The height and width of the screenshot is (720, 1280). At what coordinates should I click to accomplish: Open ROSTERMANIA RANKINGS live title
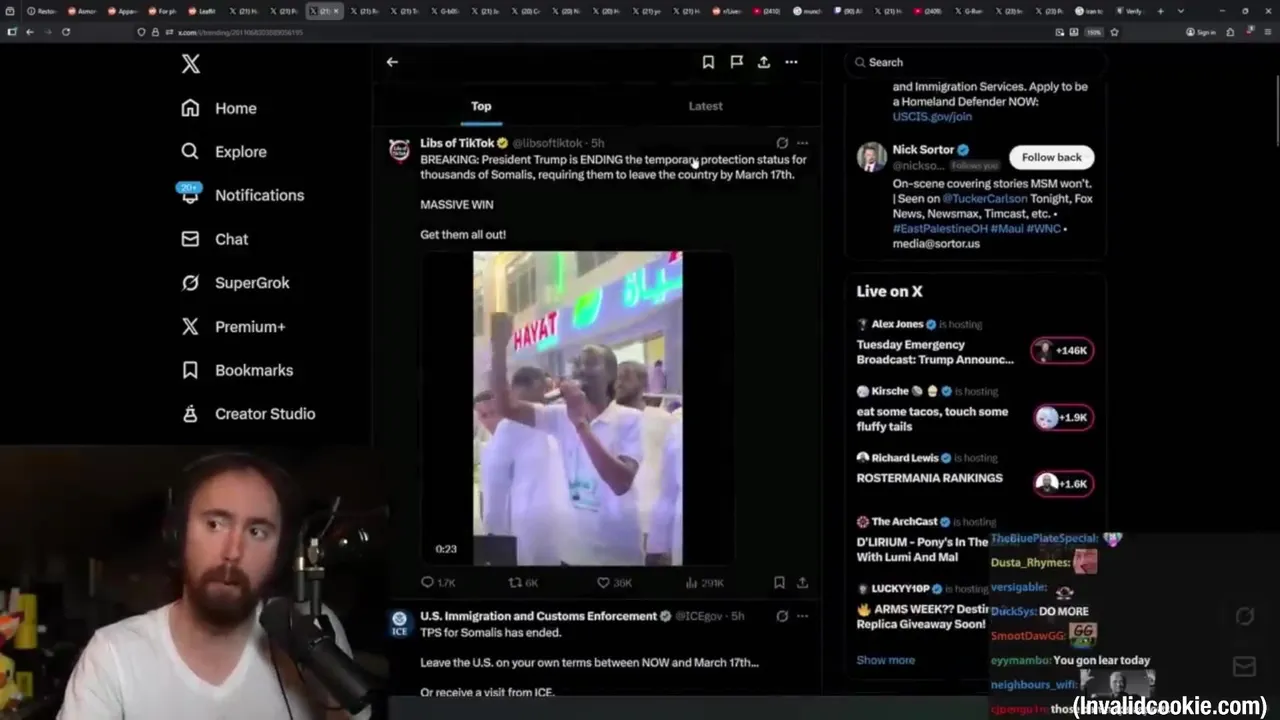point(929,478)
